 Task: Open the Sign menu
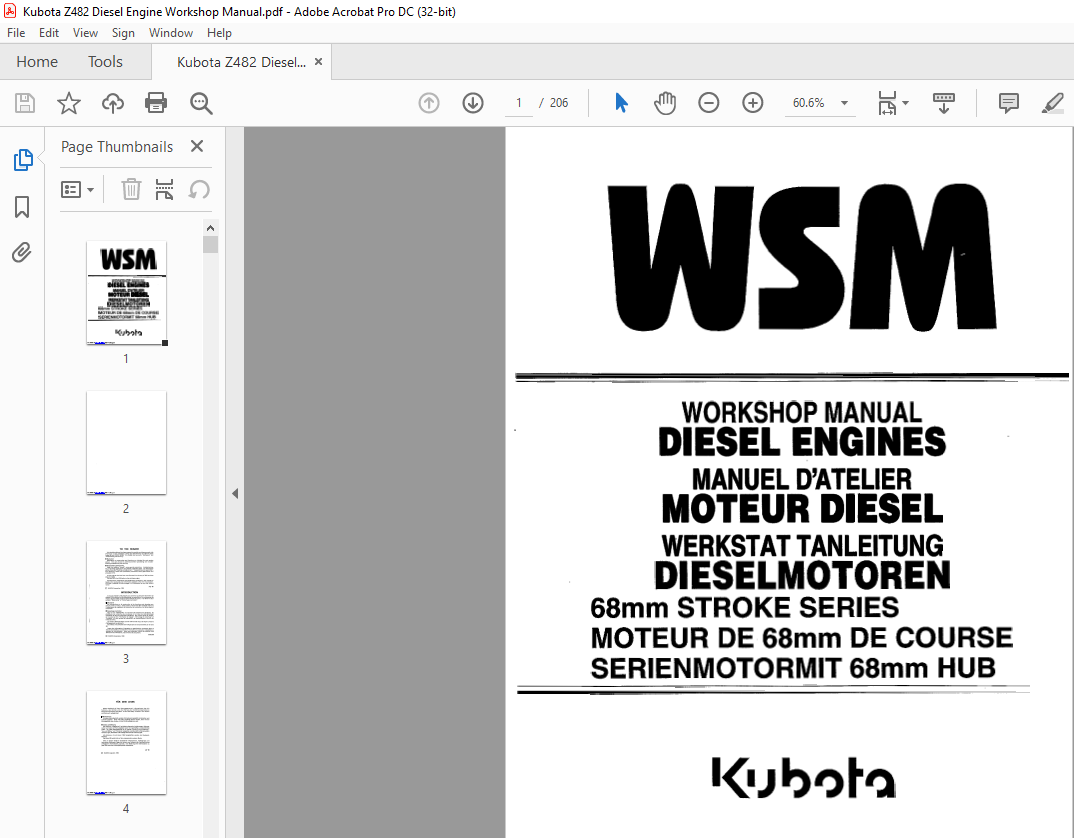123,33
